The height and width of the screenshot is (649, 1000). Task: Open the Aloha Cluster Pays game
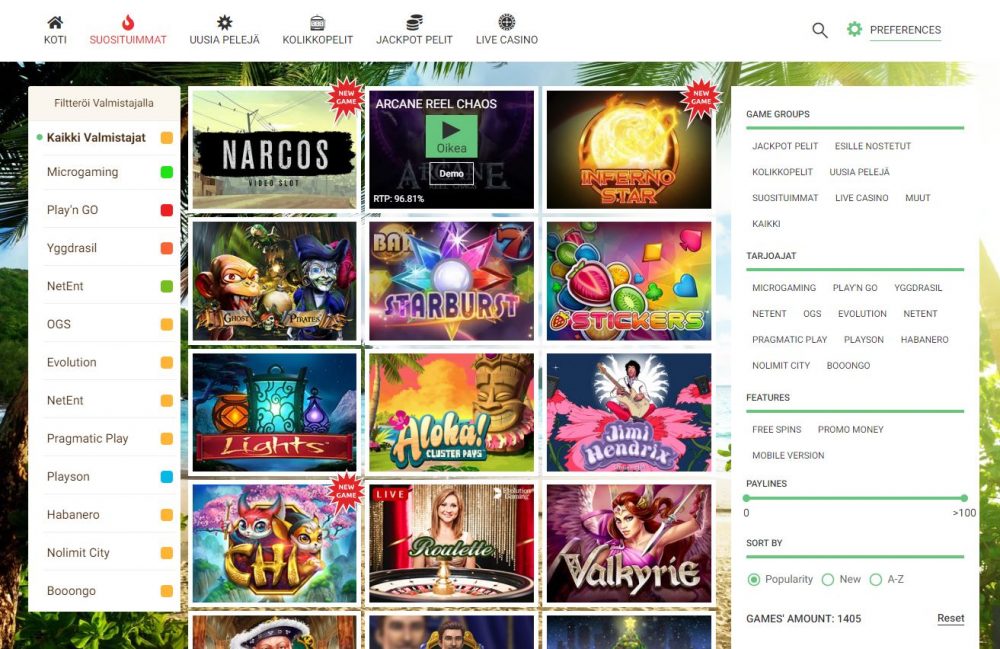click(x=452, y=412)
